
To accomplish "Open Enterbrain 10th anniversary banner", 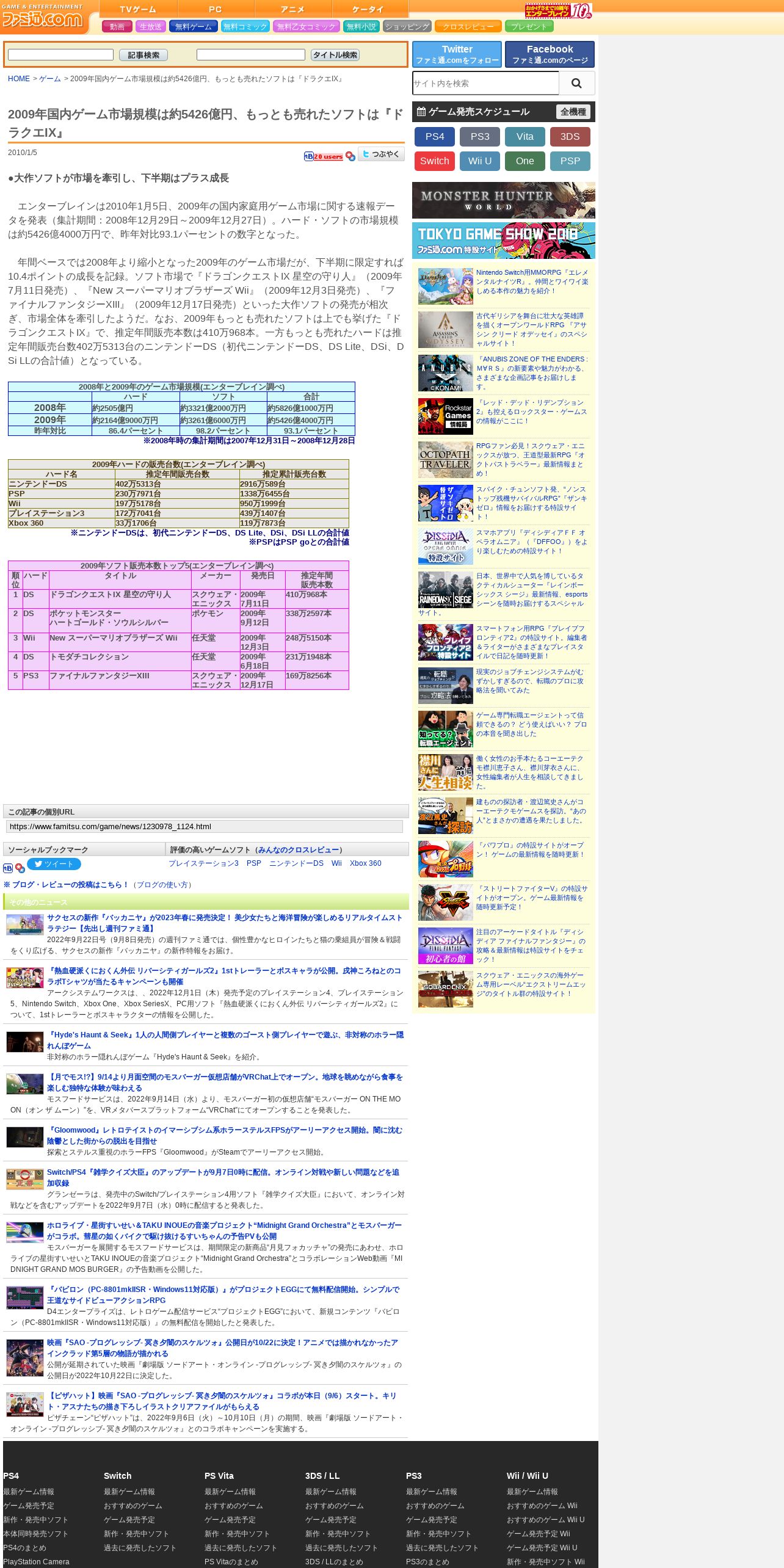I will [x=558, y=10].
